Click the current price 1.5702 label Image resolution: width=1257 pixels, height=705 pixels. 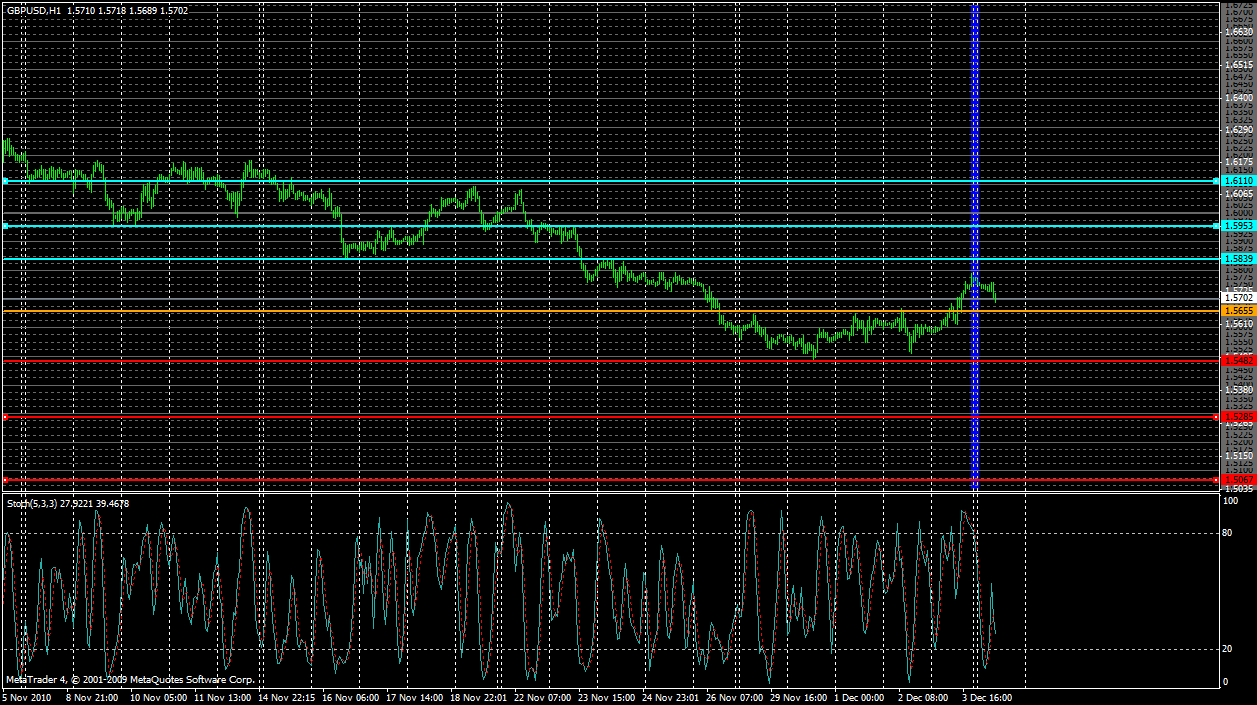(1238, 298)
